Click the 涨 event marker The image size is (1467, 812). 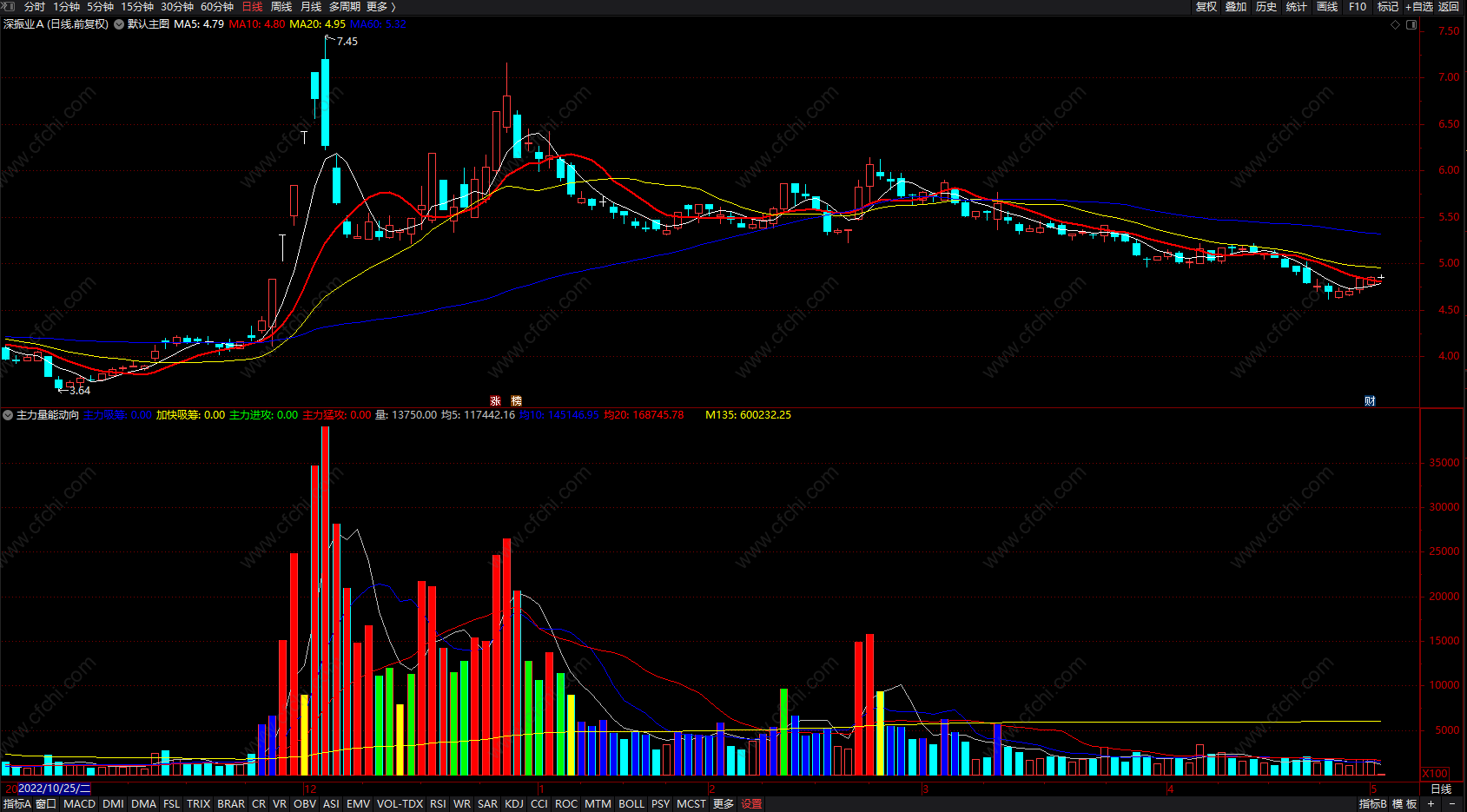coord(495,401)
